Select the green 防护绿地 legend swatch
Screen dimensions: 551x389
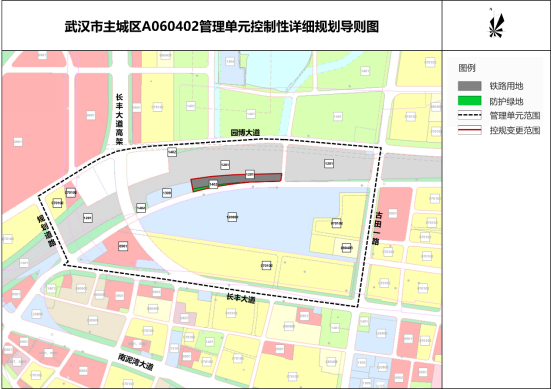coord(469,101)
